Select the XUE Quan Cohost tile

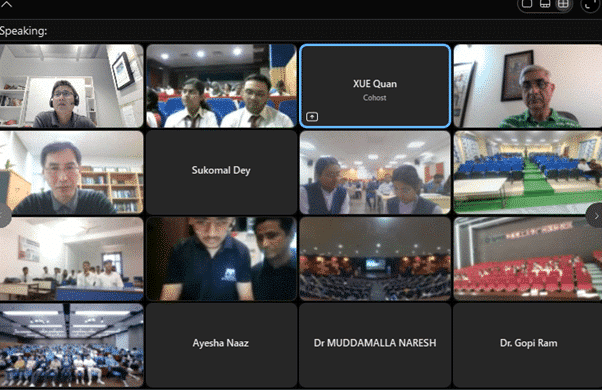375,86
